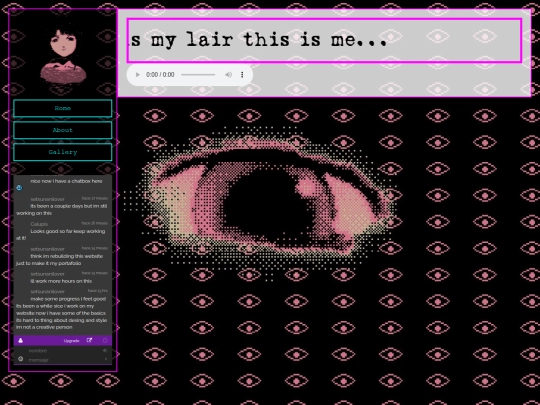Send the chat message arrow
540x405 pixels.
[x=106, y=359]
